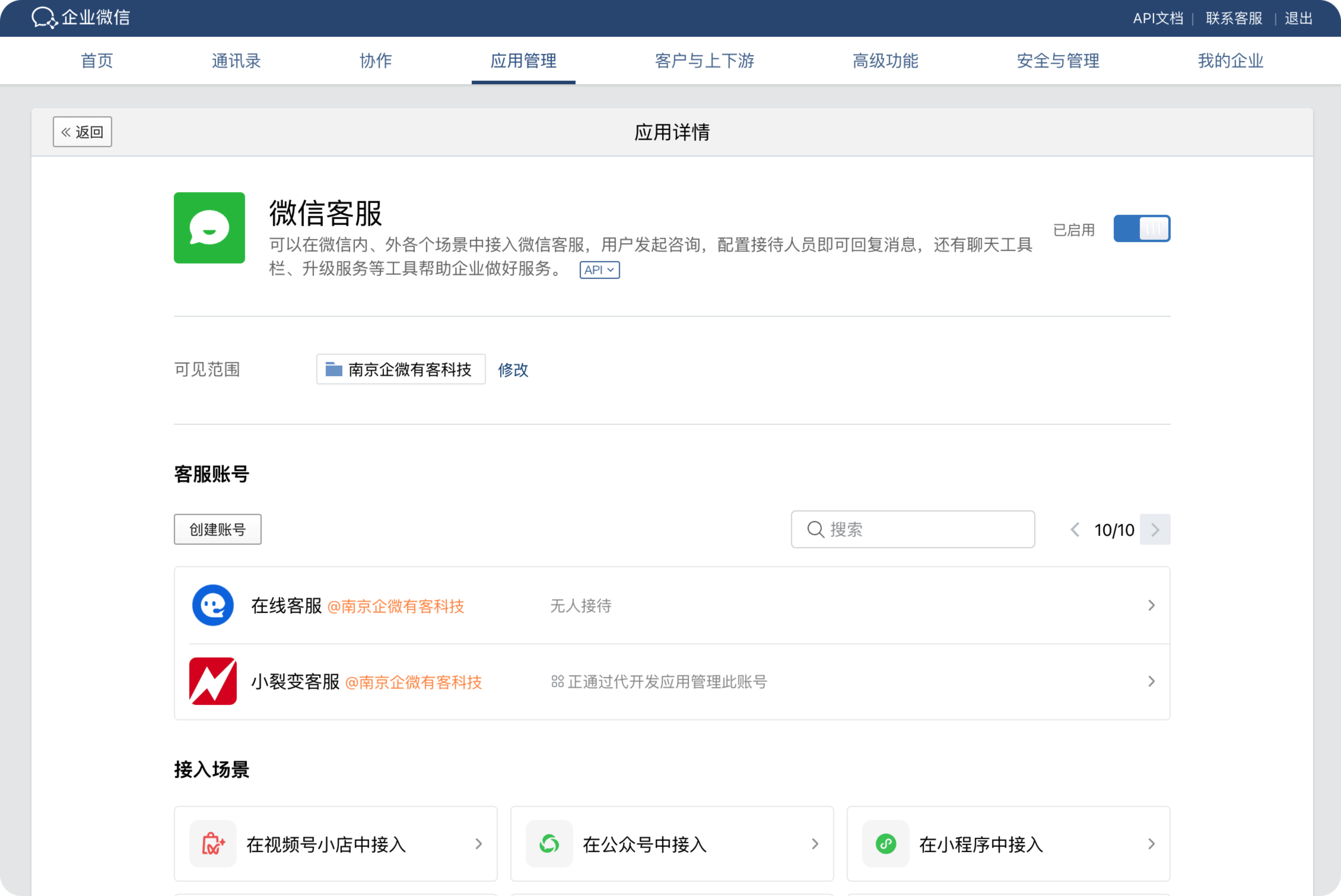This screenshot has width=1341, height=896.
Task: Click 联系客服 link in header
Action: click(x=1234, y=18)
